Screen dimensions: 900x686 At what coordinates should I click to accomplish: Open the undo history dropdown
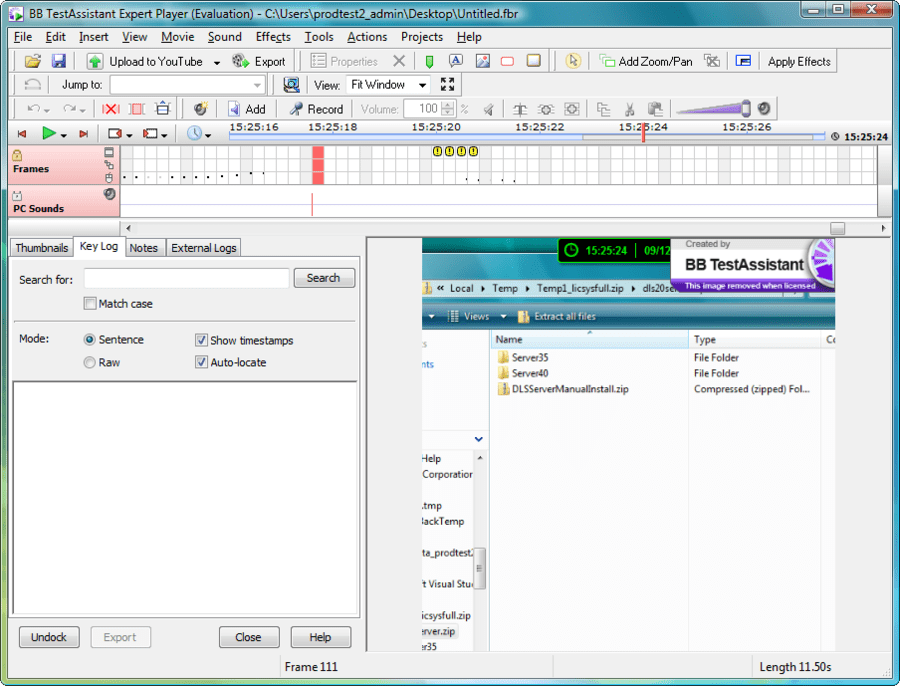point(47,110)
